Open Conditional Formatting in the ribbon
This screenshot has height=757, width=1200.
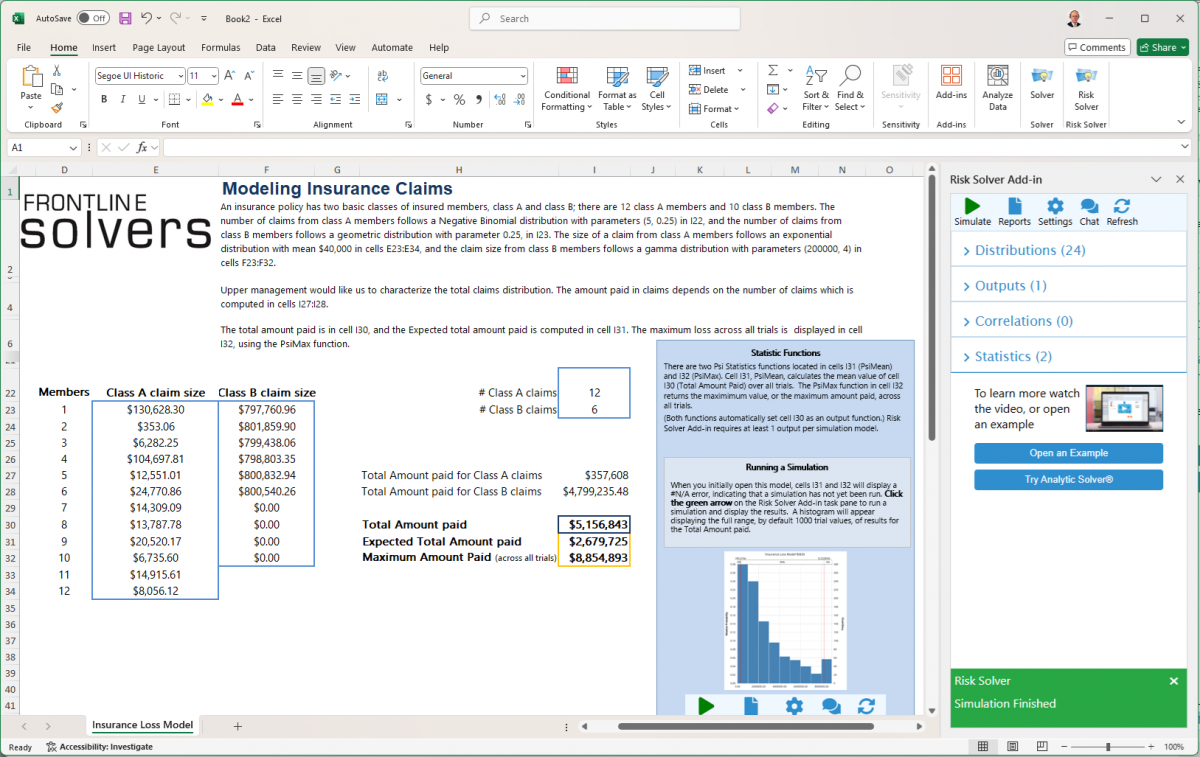tap(567, 87)
